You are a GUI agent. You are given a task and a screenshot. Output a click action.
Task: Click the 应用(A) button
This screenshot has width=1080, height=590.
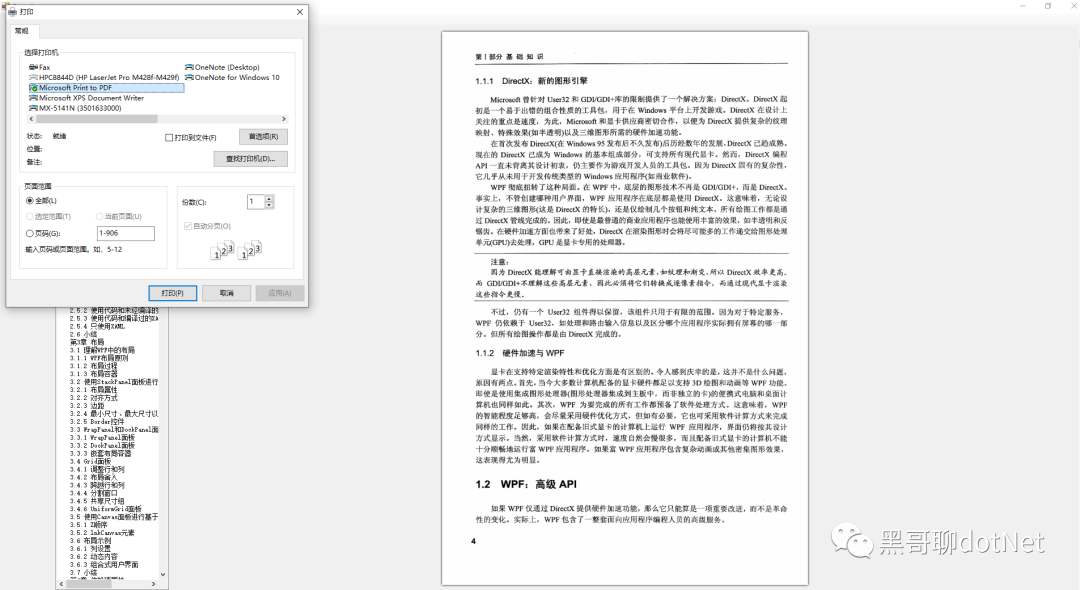[280, 293]
